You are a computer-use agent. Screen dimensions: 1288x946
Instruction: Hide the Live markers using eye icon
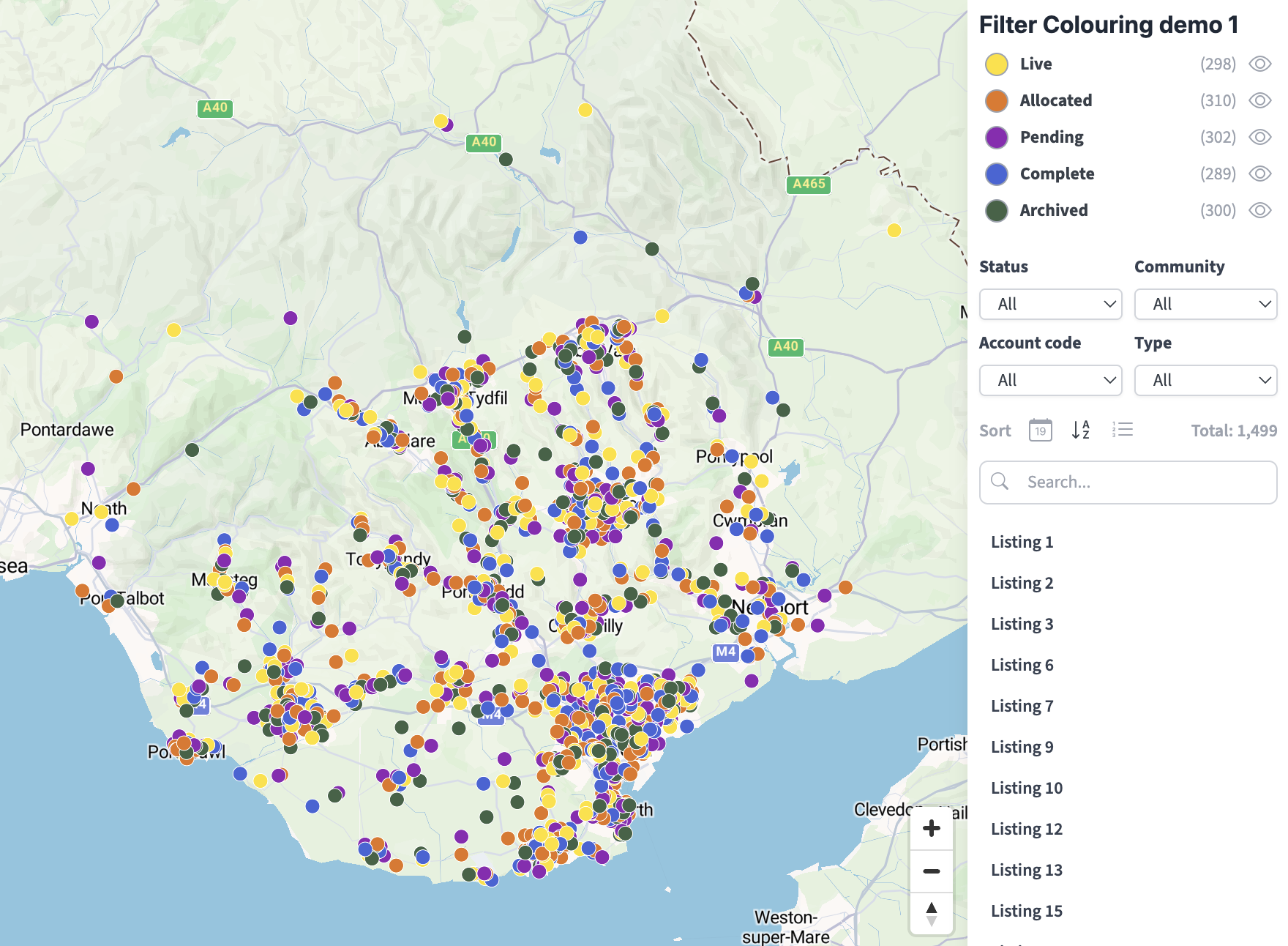pos(1259,64)
